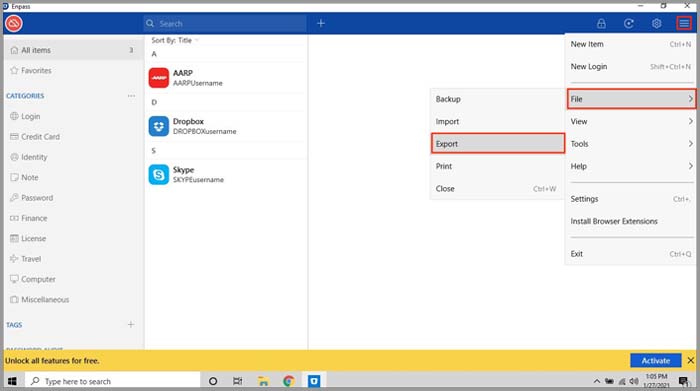
Task: Lock Enpass with the padlock icon
Action: click(601, 23)
